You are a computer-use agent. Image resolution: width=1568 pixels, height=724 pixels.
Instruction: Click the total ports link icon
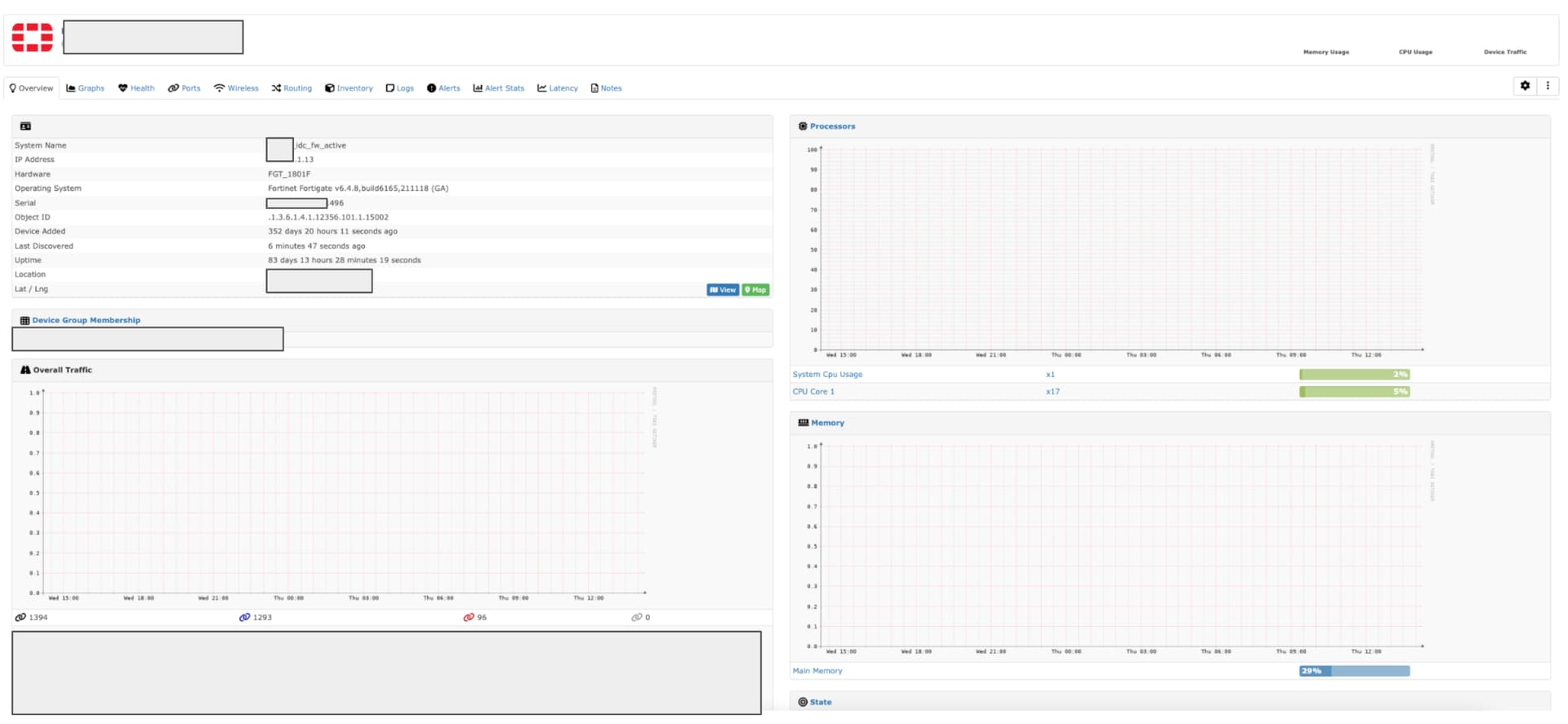tap(20, 617)
